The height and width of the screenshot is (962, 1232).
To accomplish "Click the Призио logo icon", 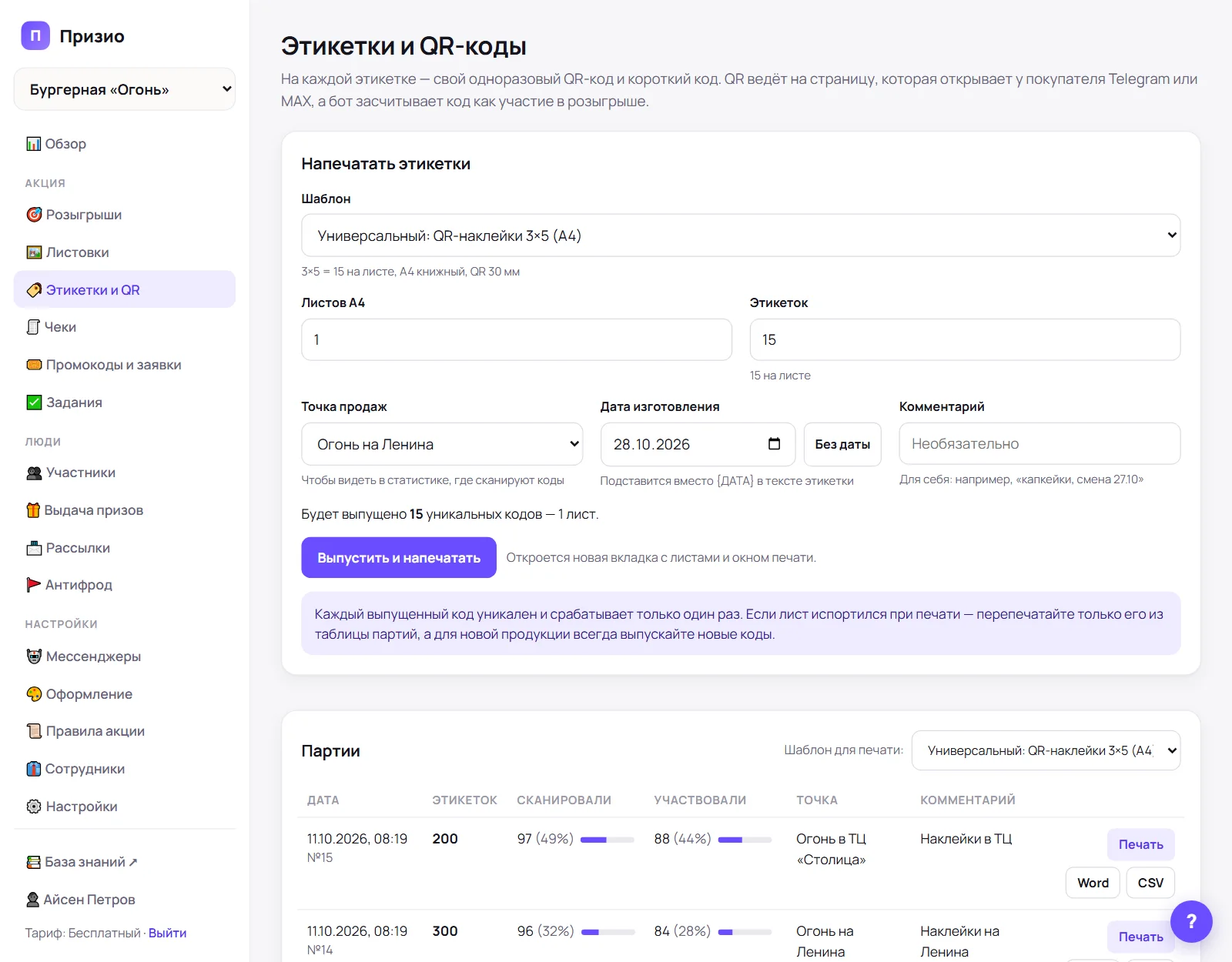I will pyautogui.click(x=35, y=36).
